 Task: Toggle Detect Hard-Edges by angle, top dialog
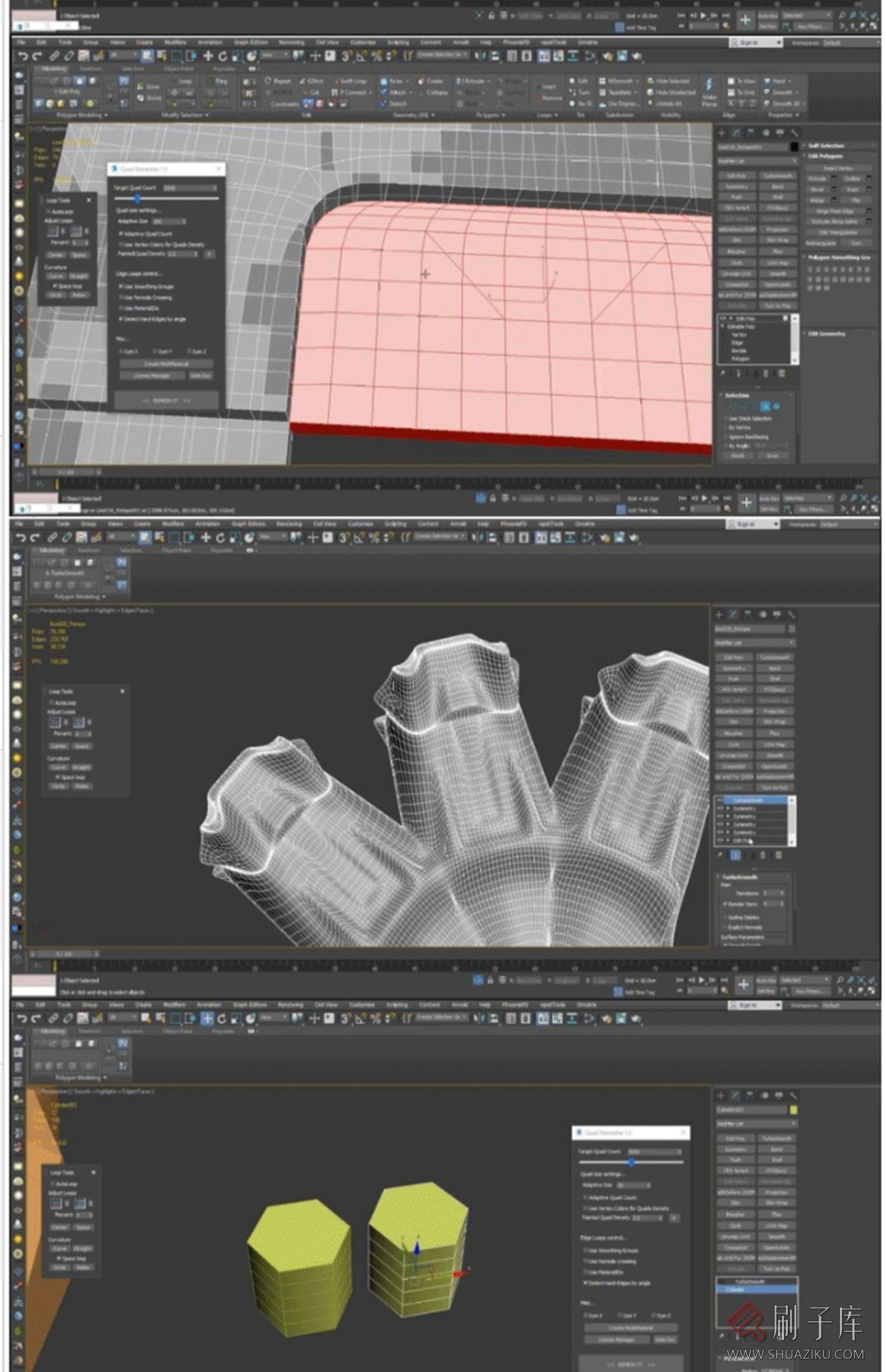[x=153, y=319]
